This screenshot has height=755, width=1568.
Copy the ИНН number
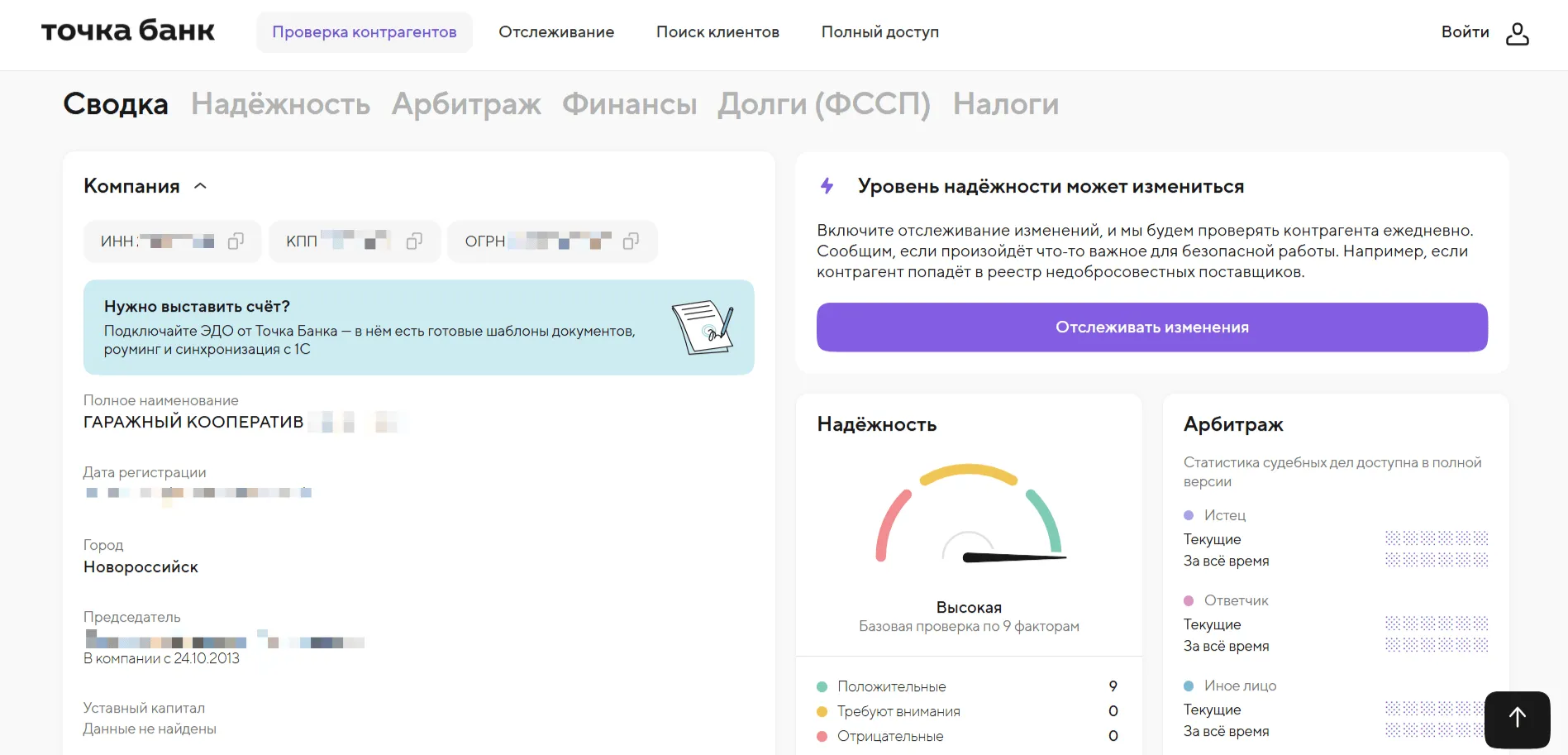point(236,241)
